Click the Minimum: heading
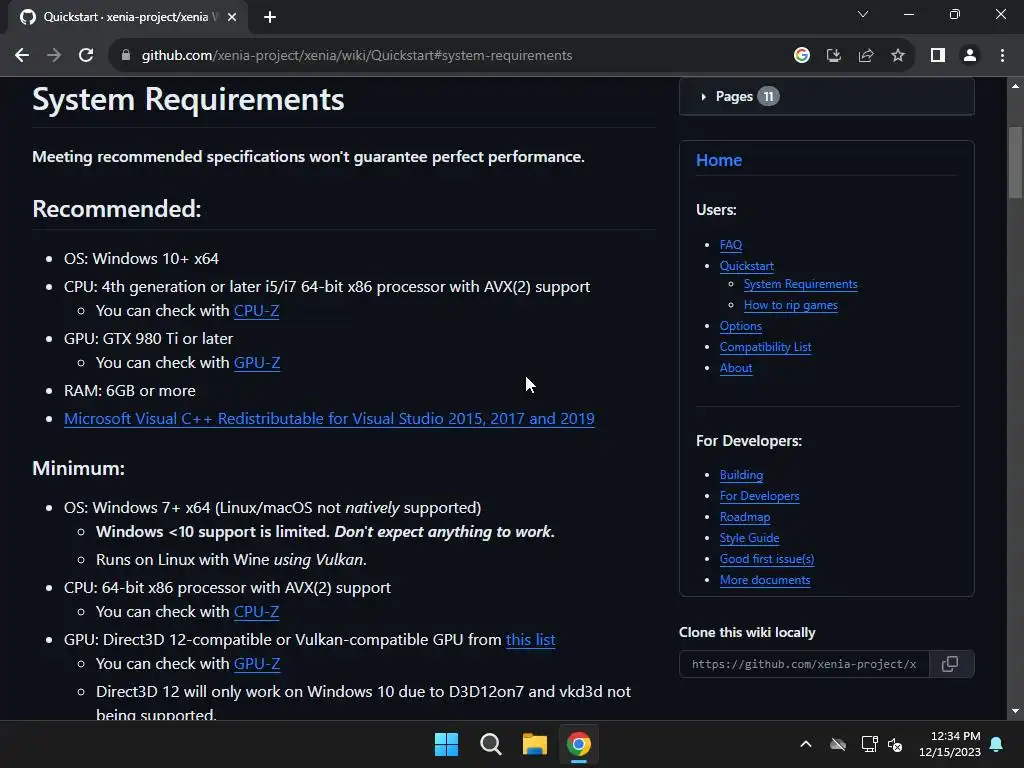 [x=78, y=468]
